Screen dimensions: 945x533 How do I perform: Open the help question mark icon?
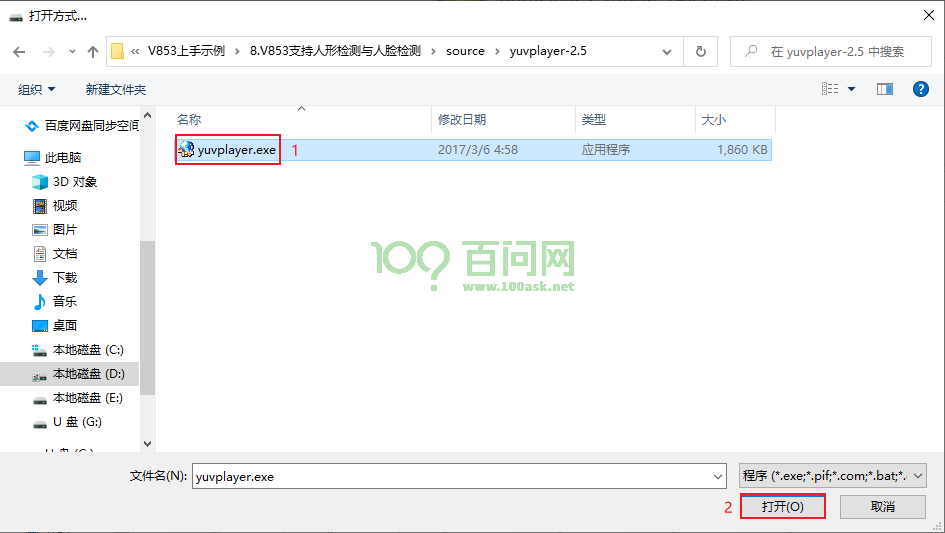click(921, 89)
